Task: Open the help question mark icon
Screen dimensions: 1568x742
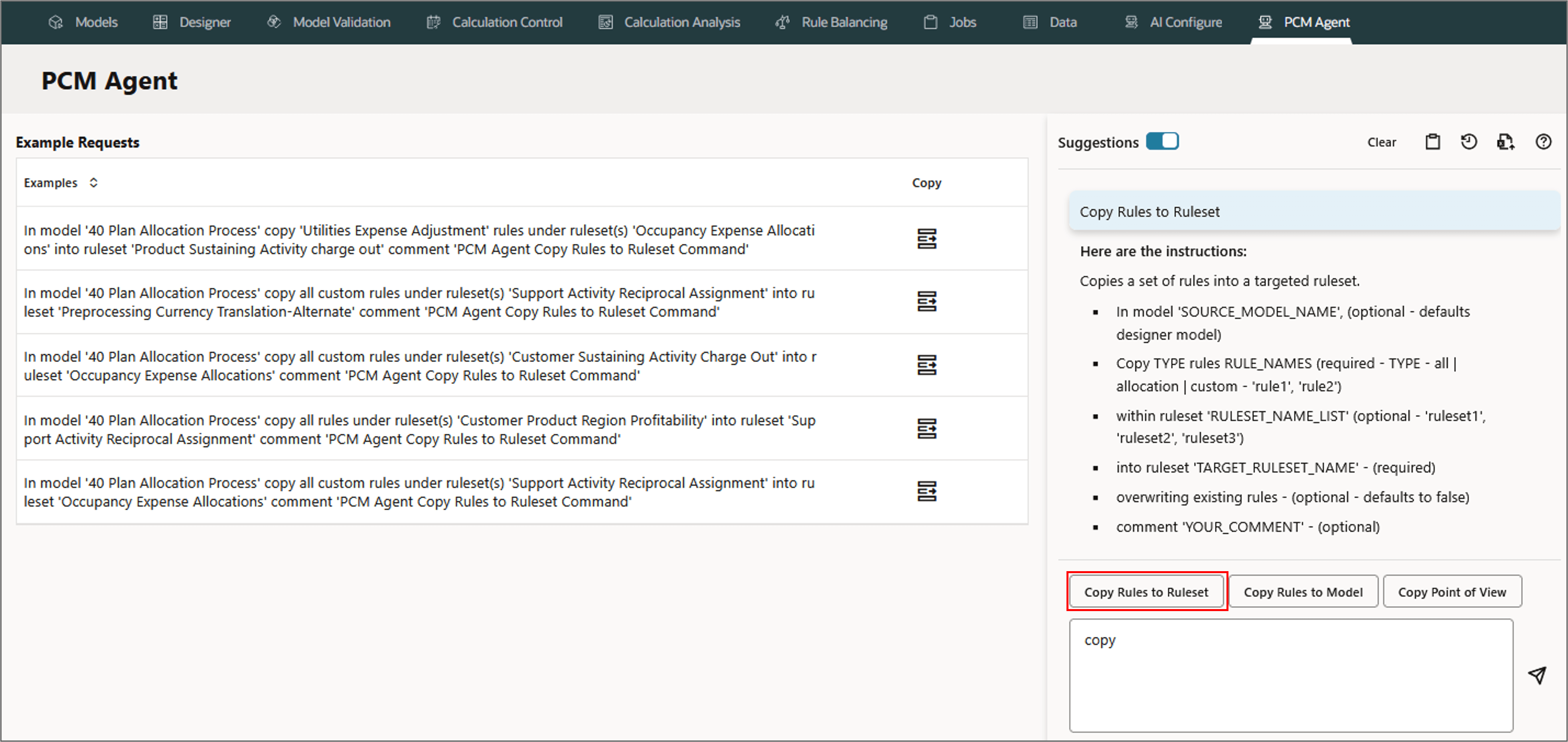Action: 1543,142
